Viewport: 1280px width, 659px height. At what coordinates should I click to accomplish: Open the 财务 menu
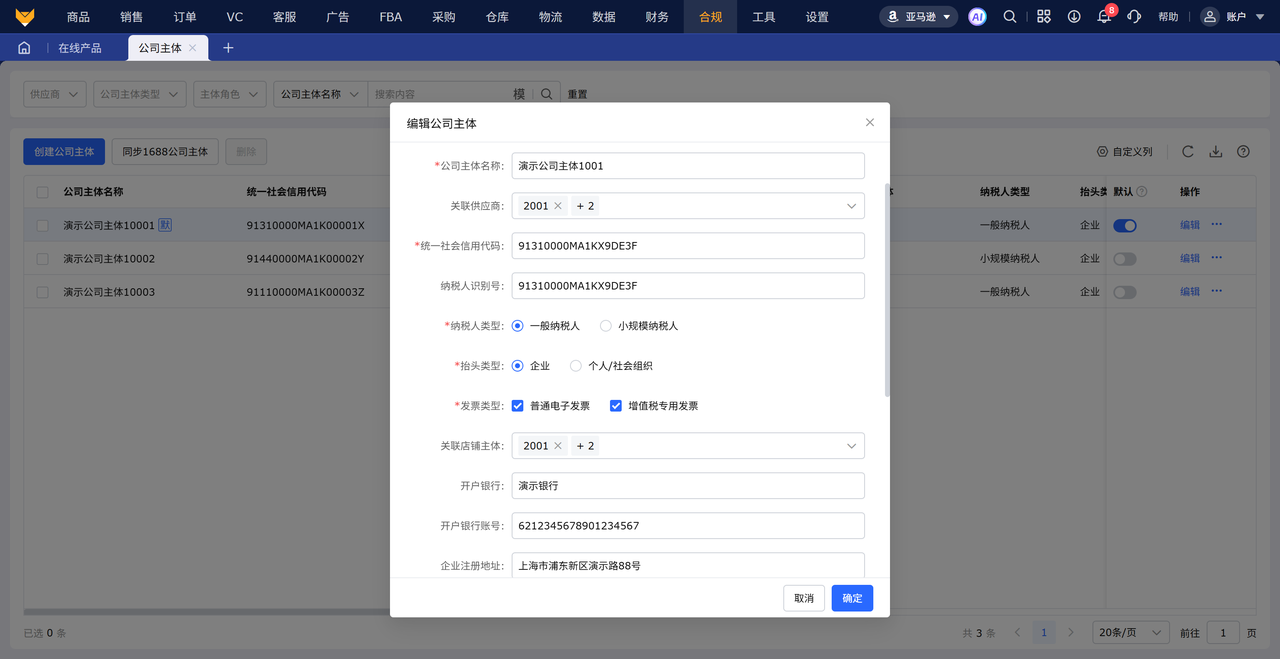pyautogui.click(x=657, y=17)
